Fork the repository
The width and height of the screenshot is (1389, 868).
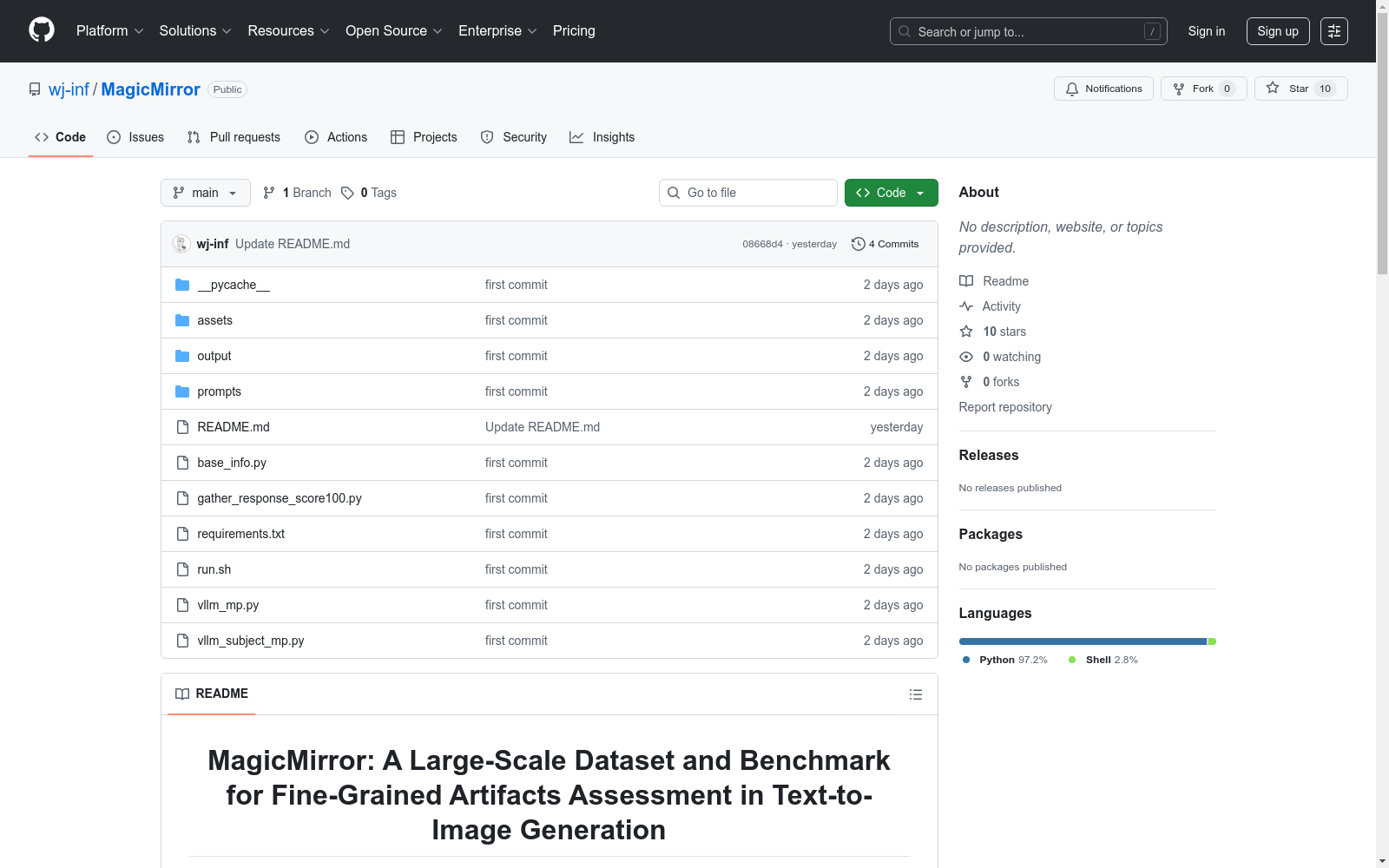1203,89
